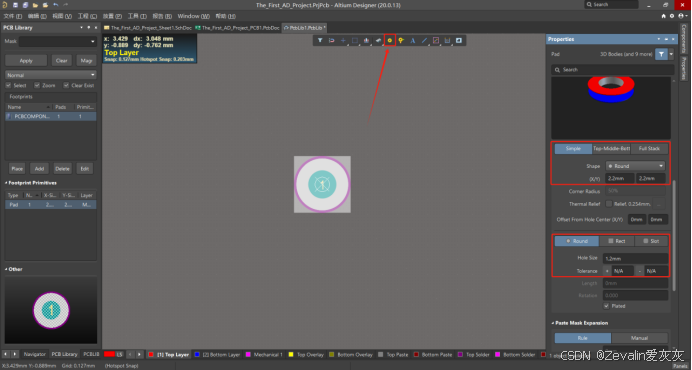
Task: Redo the last undone action
Action: 66,5
